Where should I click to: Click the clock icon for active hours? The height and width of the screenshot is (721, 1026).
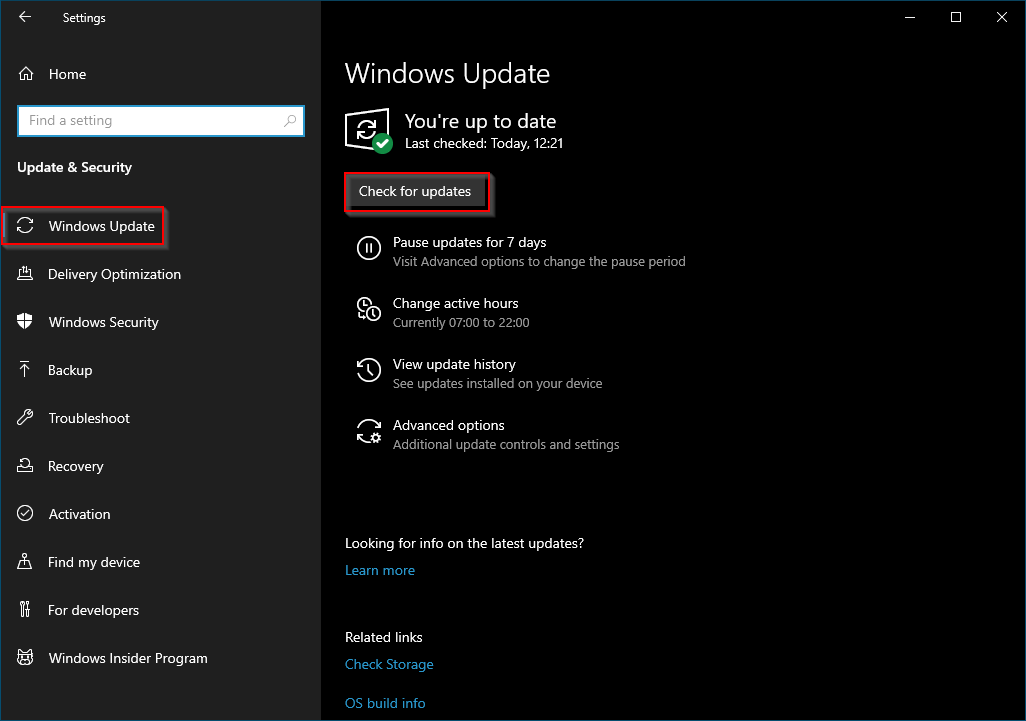point(368,309)
